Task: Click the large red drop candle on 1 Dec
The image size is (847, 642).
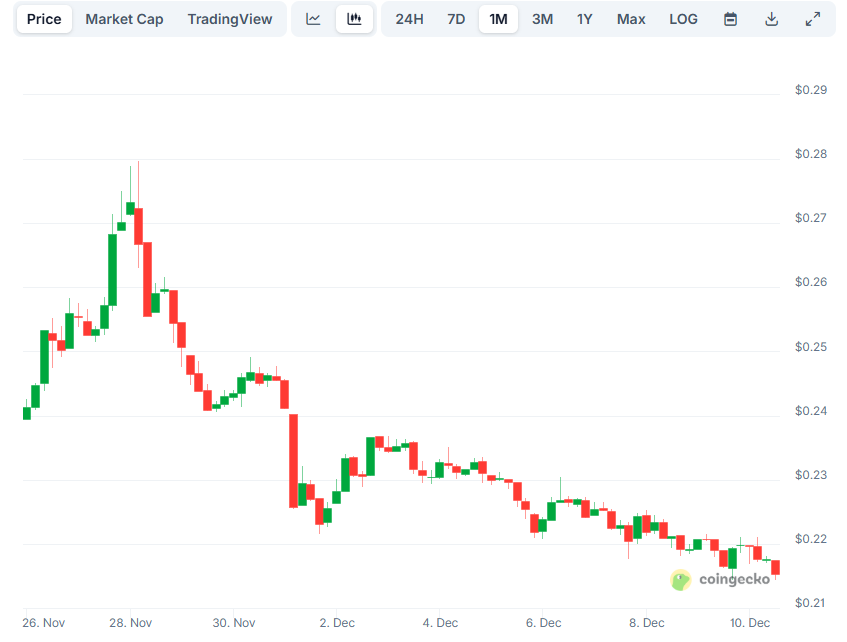Action: click(x=294, y=460)
